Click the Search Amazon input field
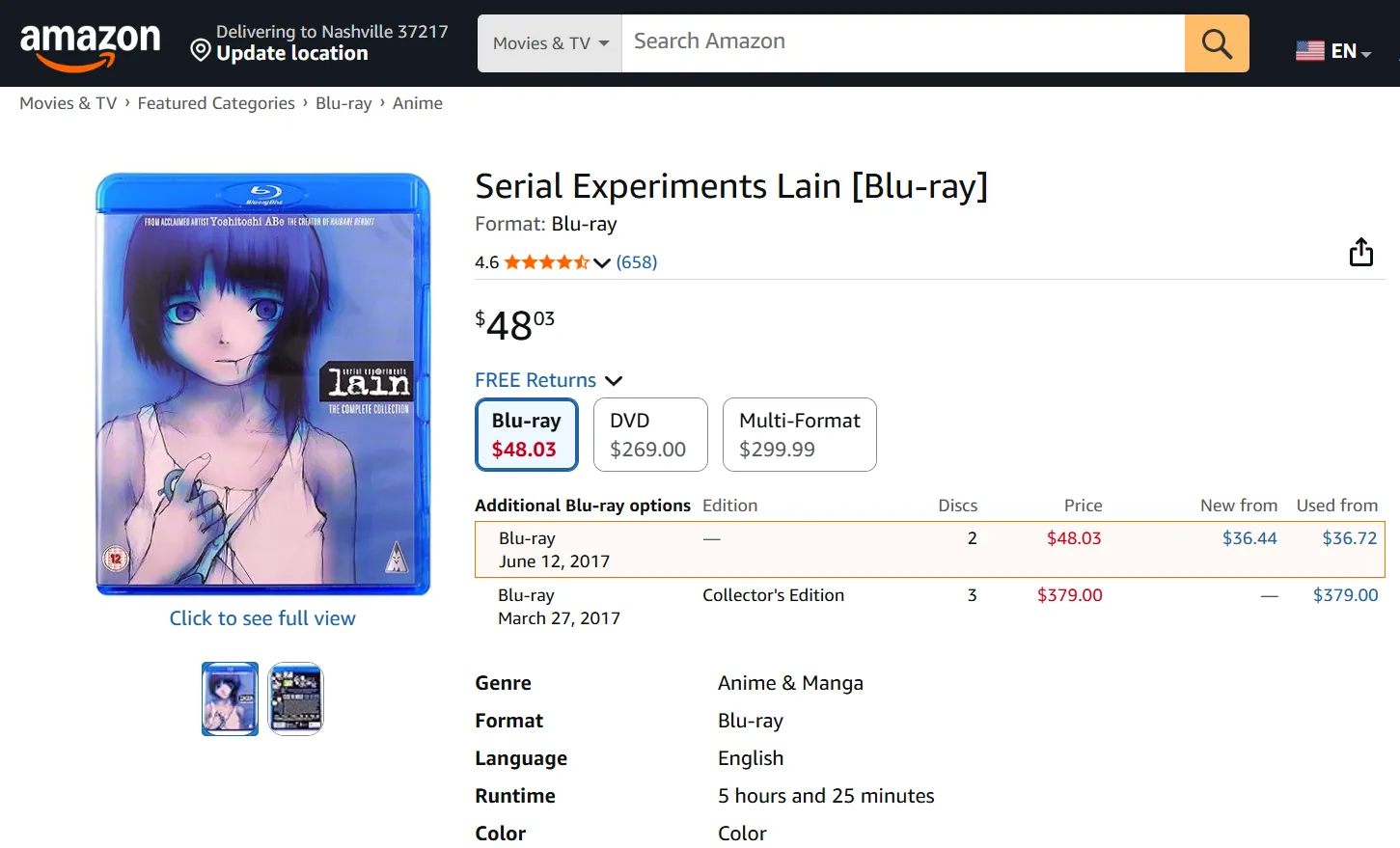Screen dimensions: 1400x848 coord(902,42)
